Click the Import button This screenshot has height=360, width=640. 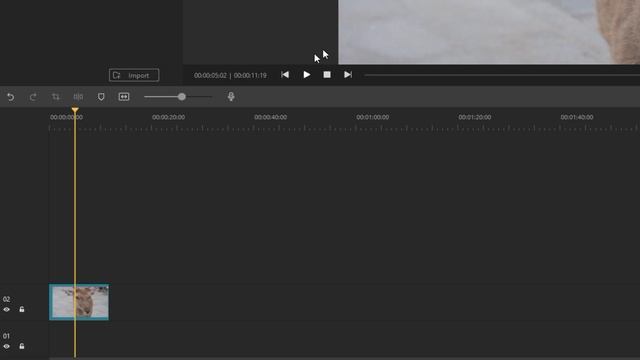[x=134, y=75]
